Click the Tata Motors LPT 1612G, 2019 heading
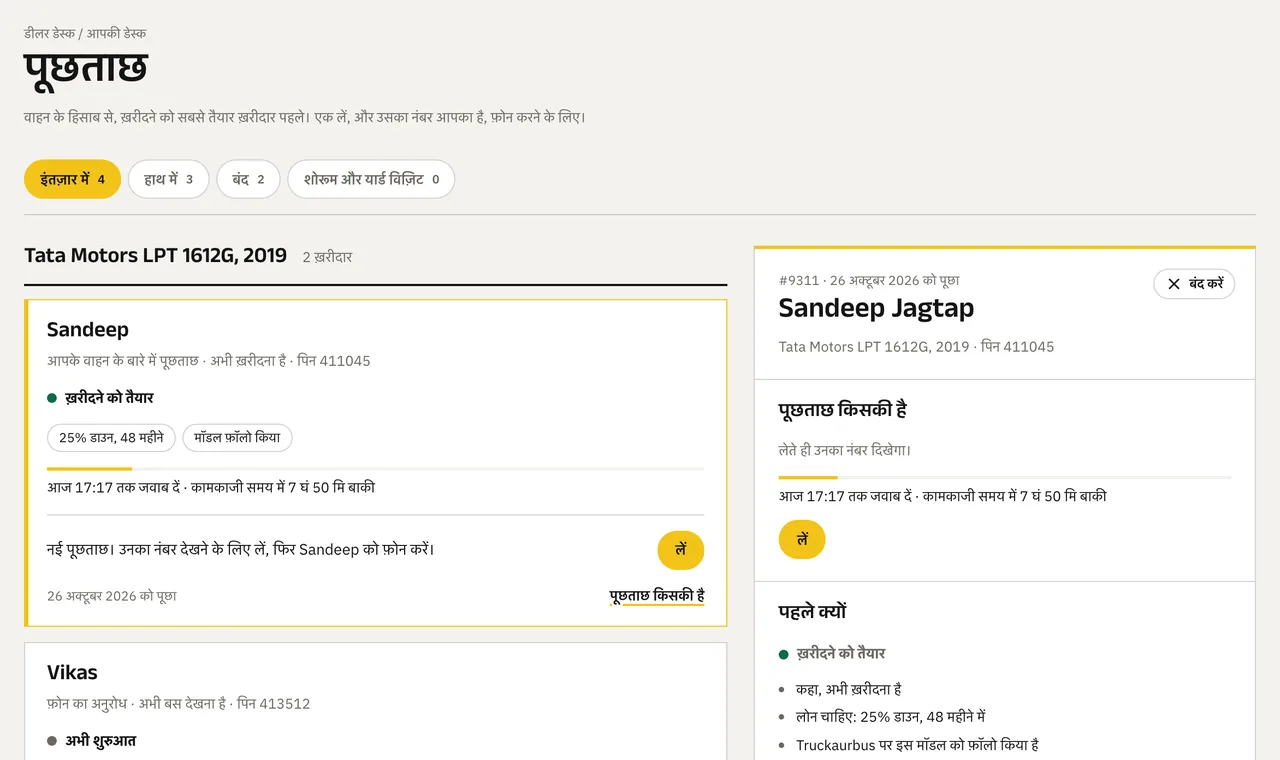Image resolution: width=1280 pixels, height=760 pixels. [x=155, y=256]
